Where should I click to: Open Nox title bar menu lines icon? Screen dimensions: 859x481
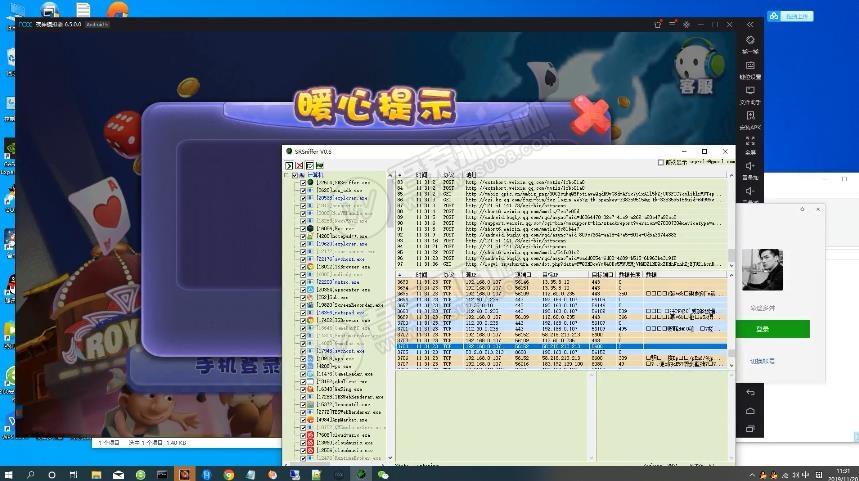(x=672, y=25)
